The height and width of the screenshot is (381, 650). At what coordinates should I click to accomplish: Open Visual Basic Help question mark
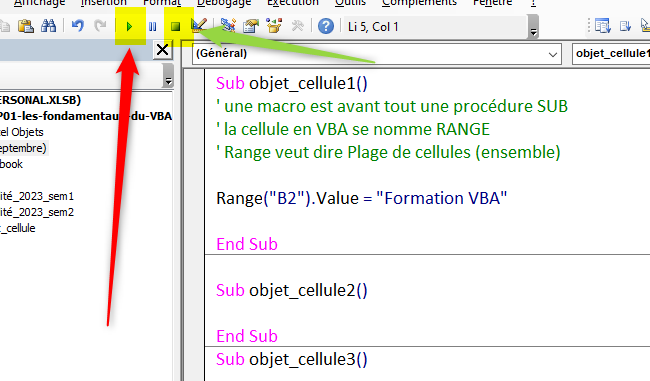click(326, 27)
